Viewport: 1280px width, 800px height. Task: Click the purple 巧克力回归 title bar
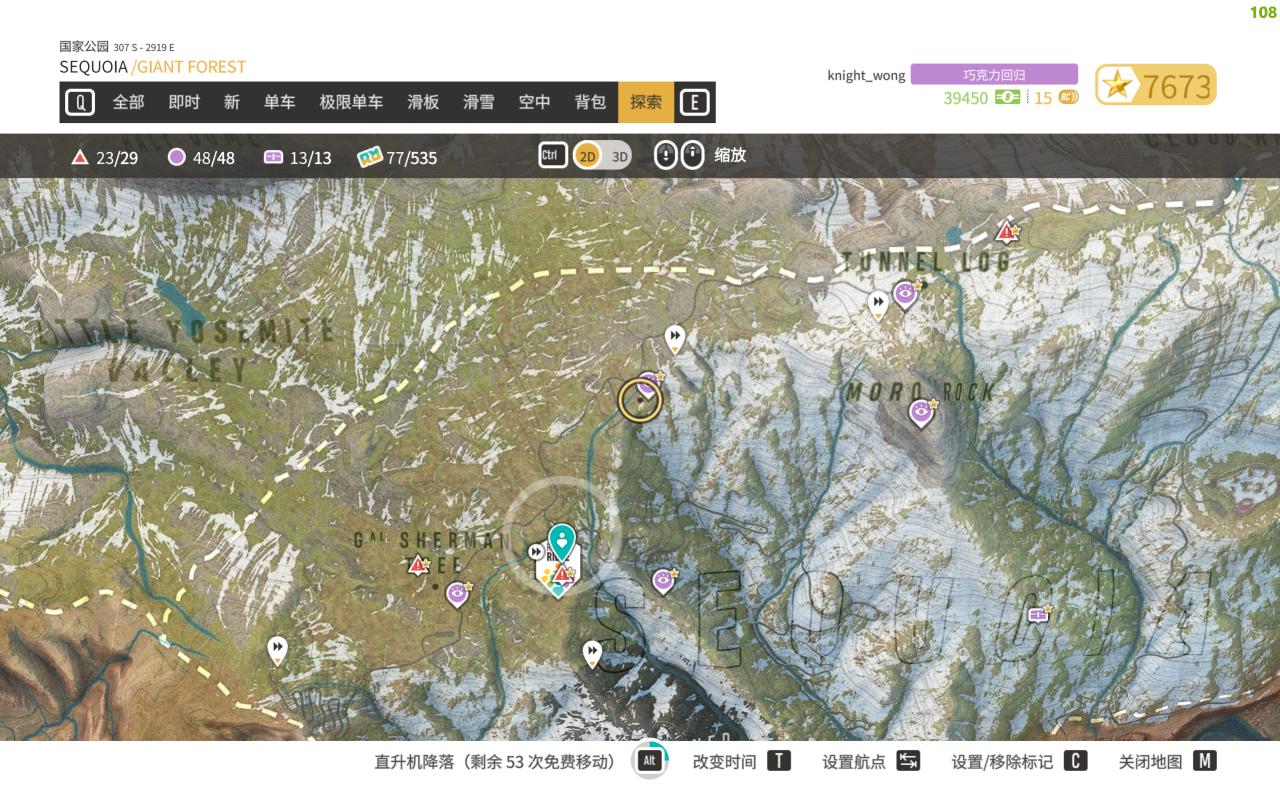pos(994,75)
